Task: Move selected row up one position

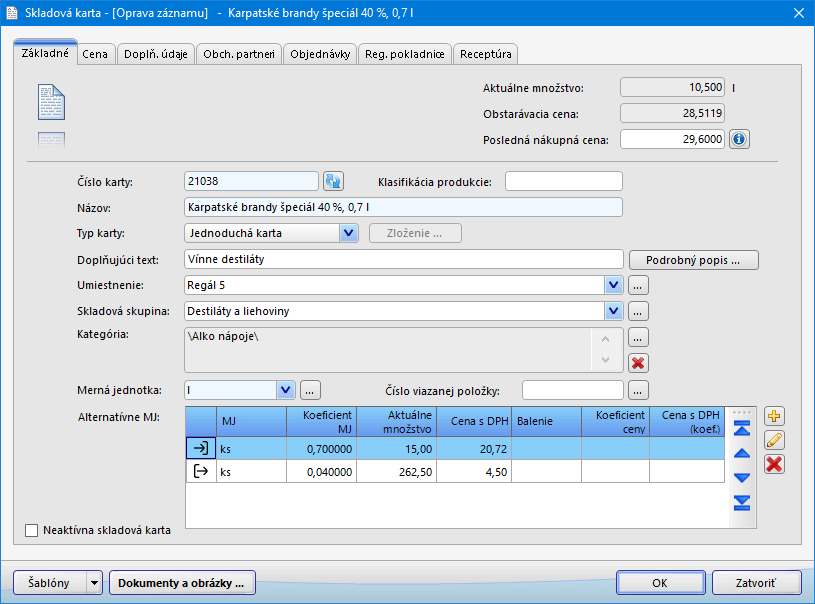Action: click(742, 453)
